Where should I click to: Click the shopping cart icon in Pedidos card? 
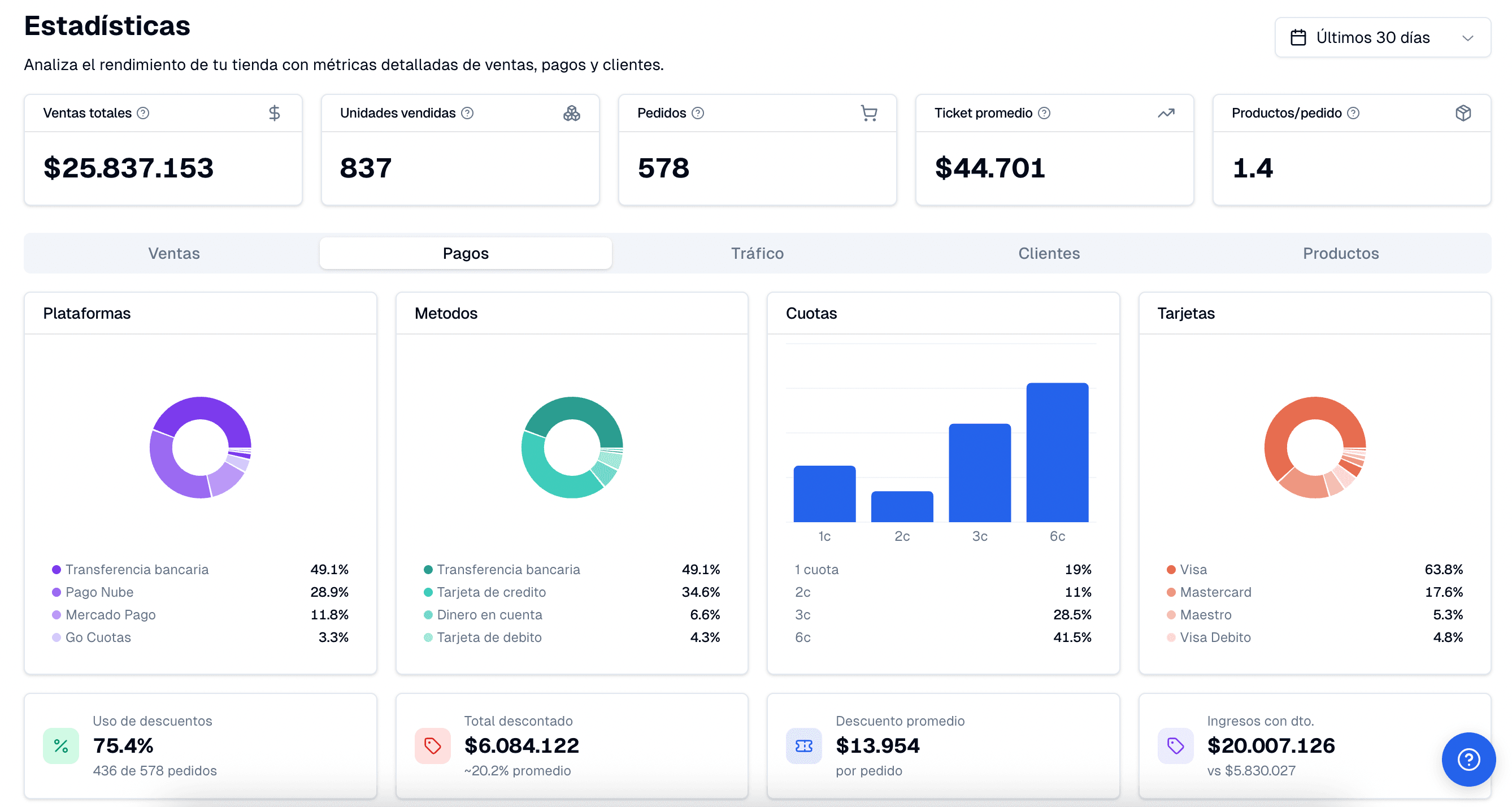868,112
